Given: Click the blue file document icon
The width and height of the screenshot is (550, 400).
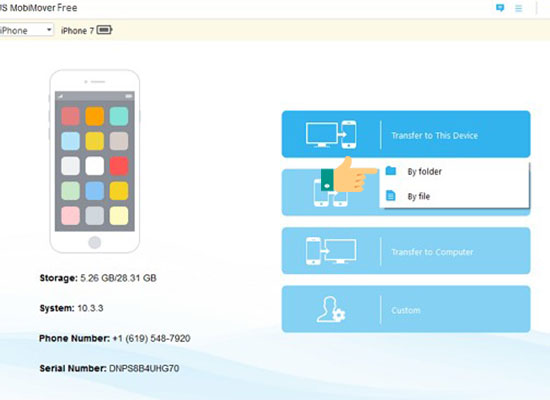Looking at the screenshot, I should (390, 195).
